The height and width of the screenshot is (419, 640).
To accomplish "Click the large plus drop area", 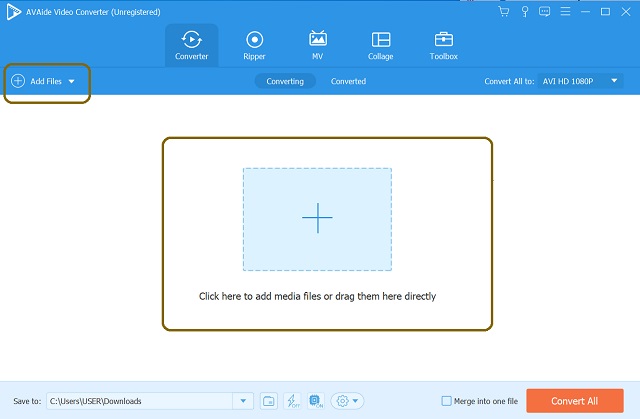I will tap(318, 219).
